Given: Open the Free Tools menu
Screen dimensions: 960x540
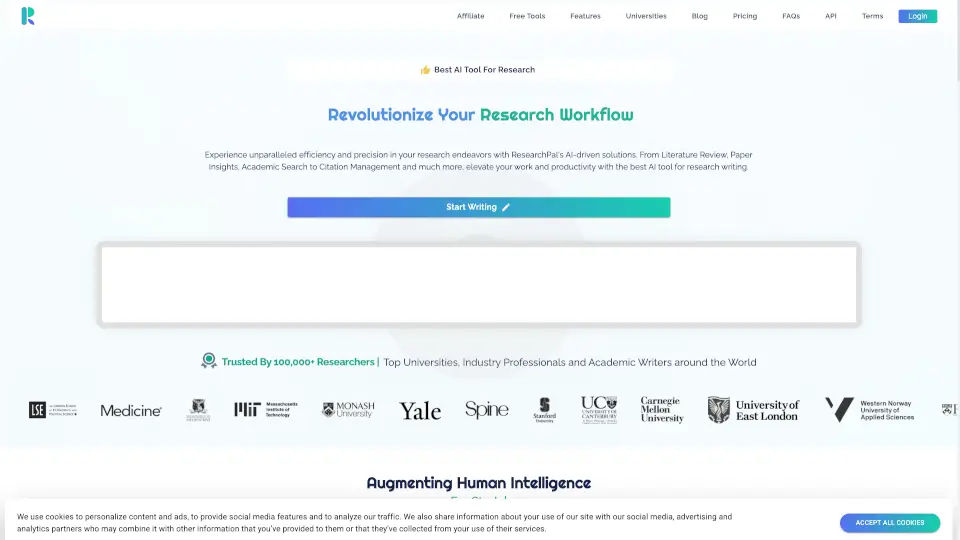Looking at the screenshot, I should (x=527, y=16).
